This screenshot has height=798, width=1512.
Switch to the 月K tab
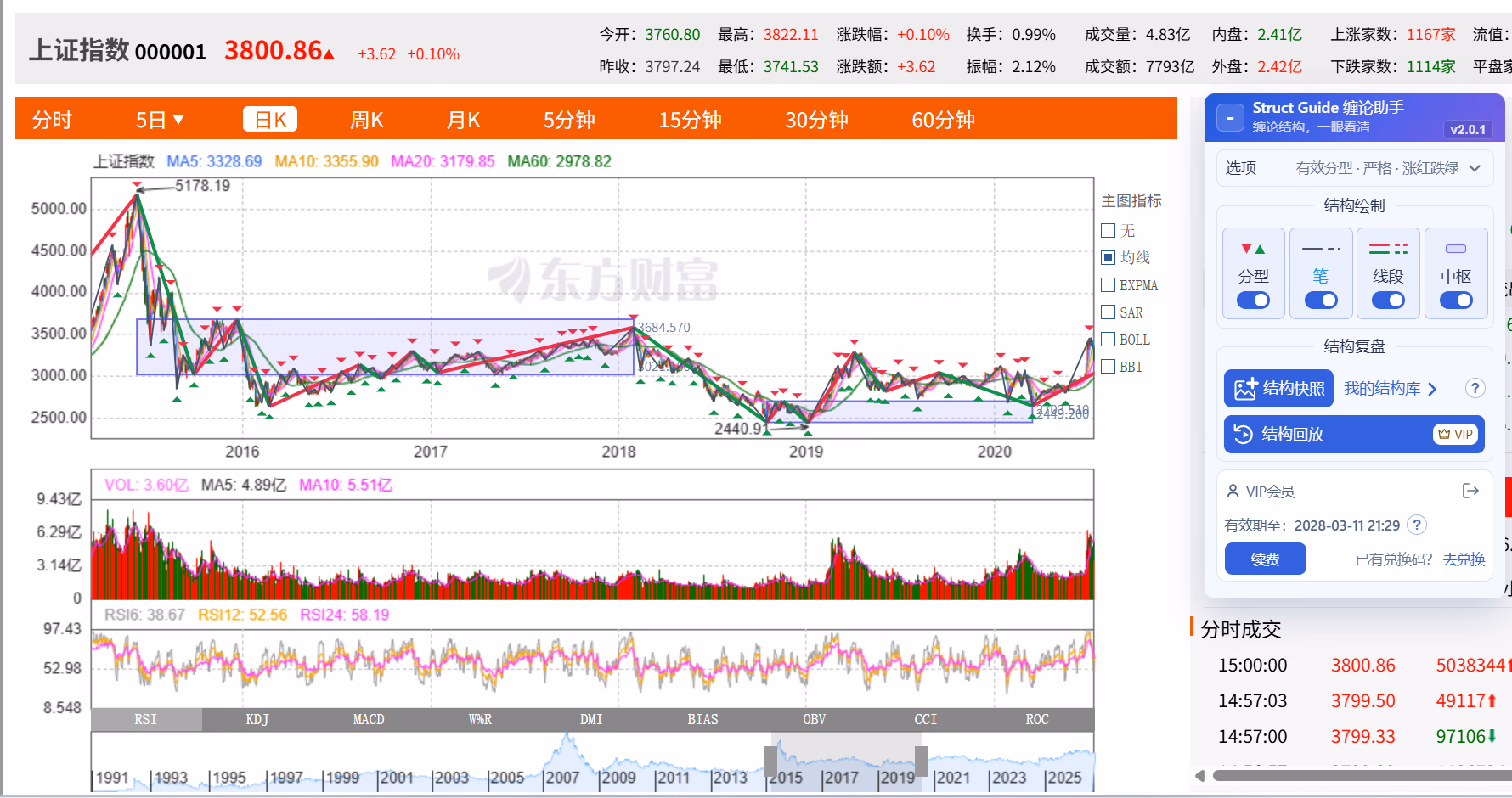(464, 120)
